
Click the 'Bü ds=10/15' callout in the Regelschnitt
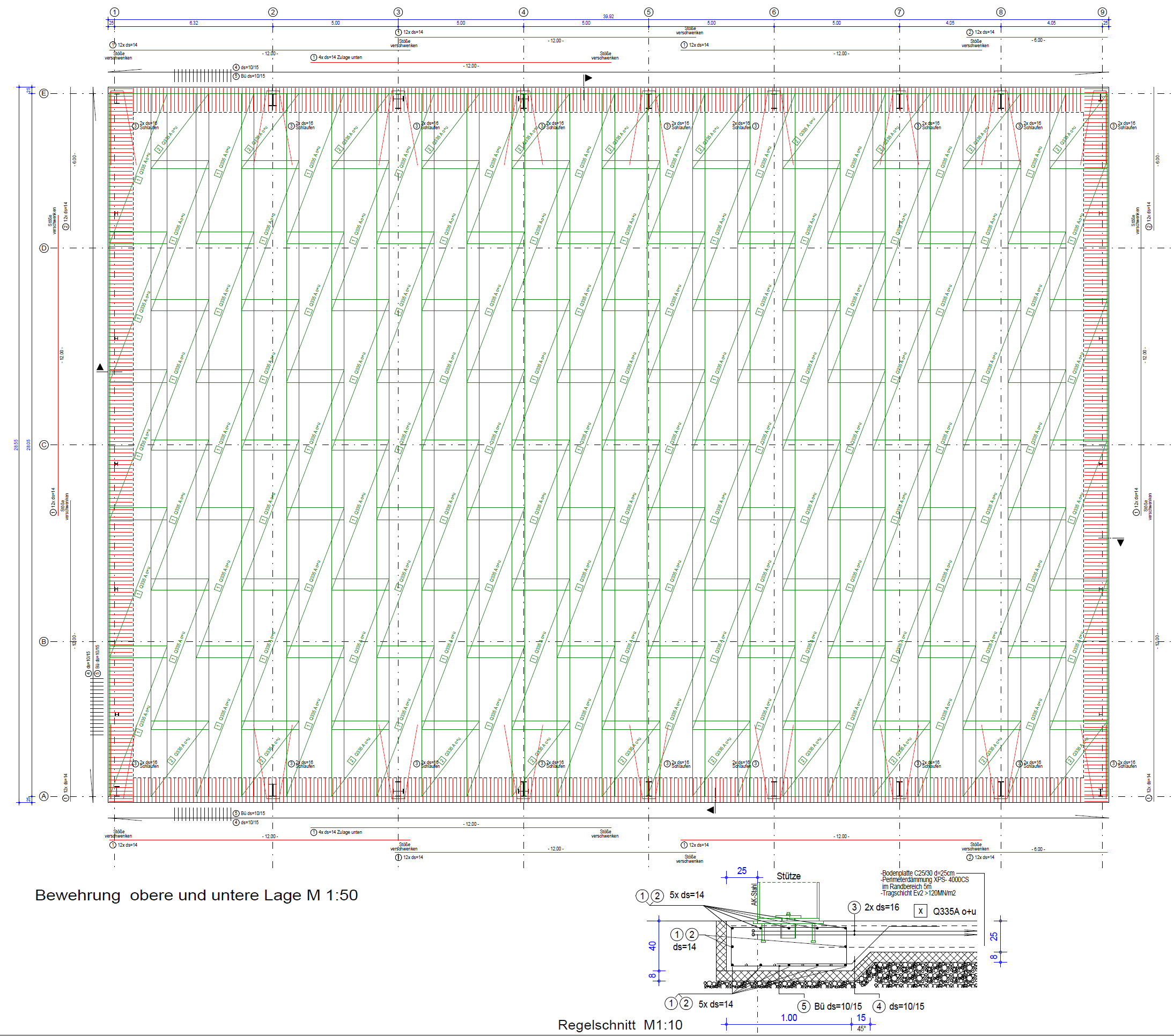pos(837,1006)
